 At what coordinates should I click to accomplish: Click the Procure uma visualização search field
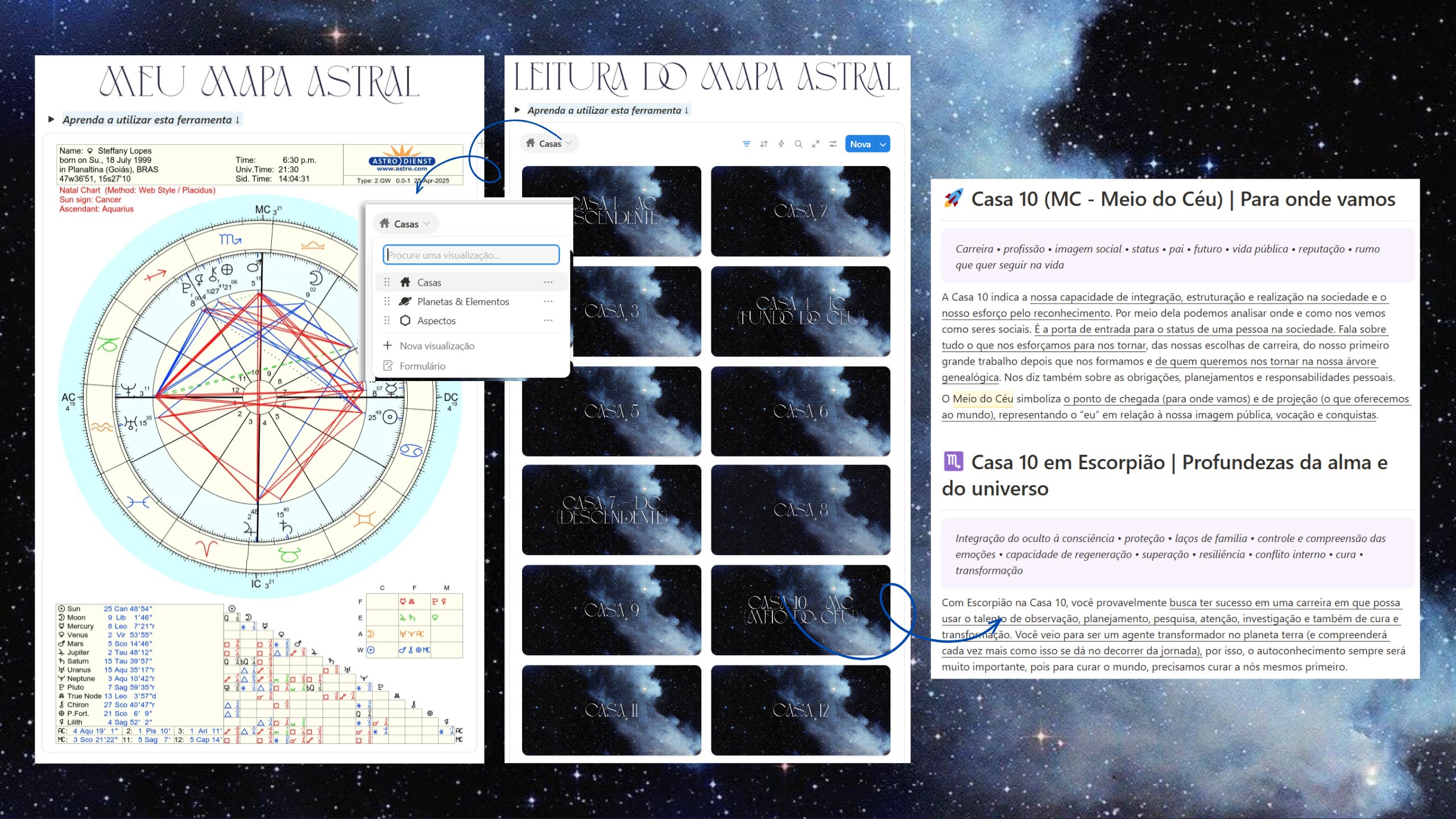(x=471, y=255)
